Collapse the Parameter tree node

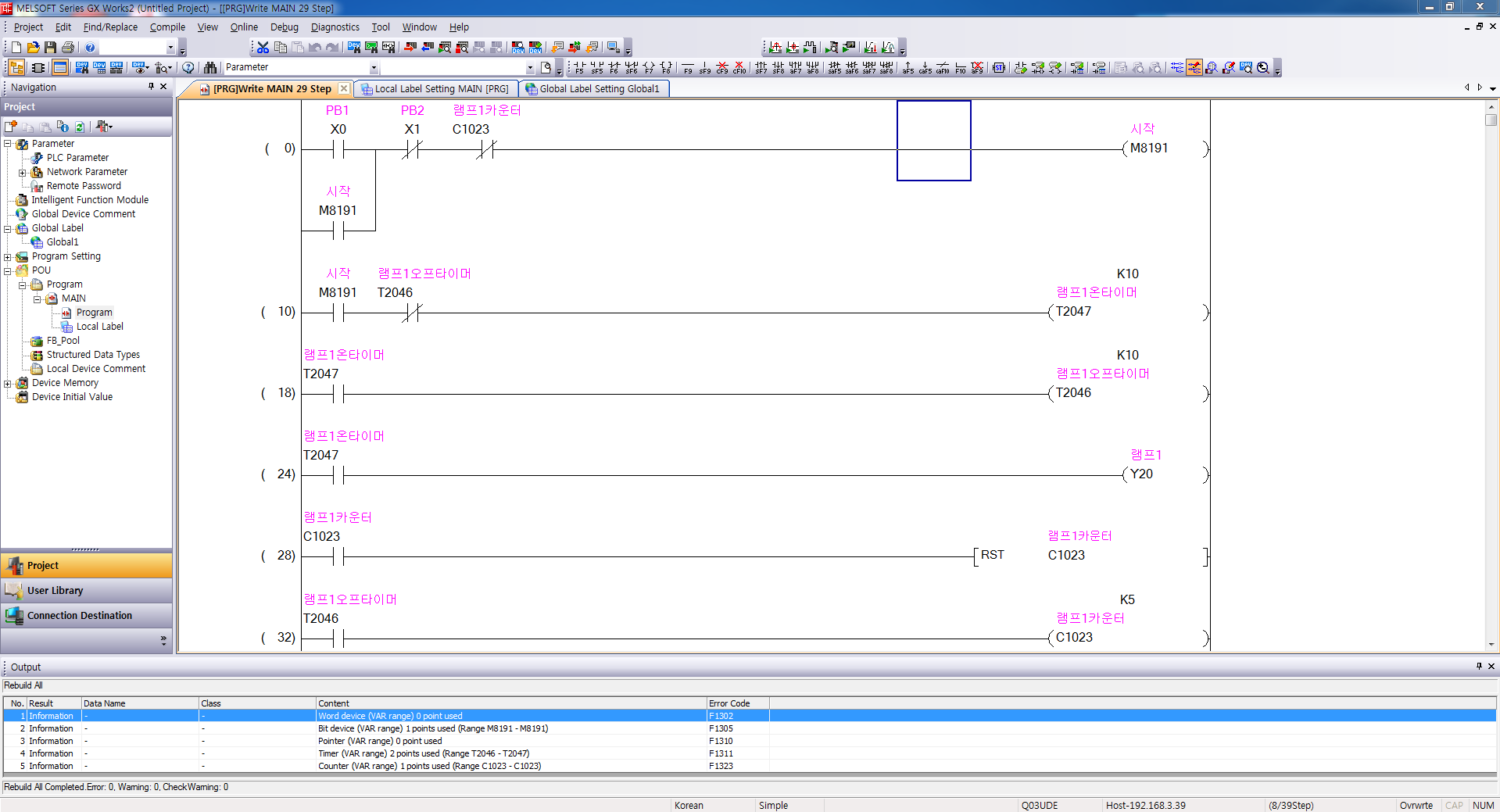click(x=8, y=144)
